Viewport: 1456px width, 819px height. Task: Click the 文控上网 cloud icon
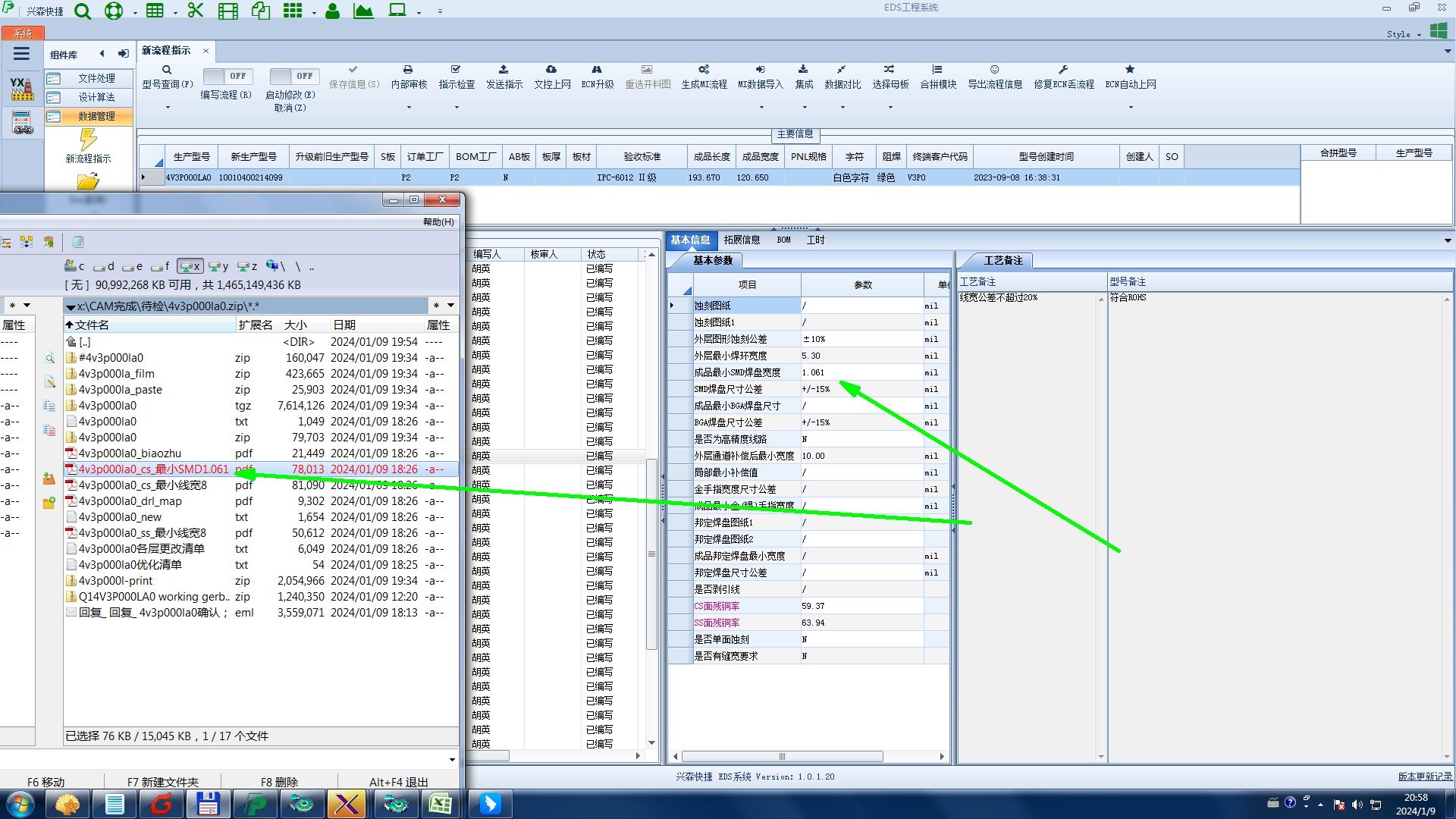coord(551,70)
